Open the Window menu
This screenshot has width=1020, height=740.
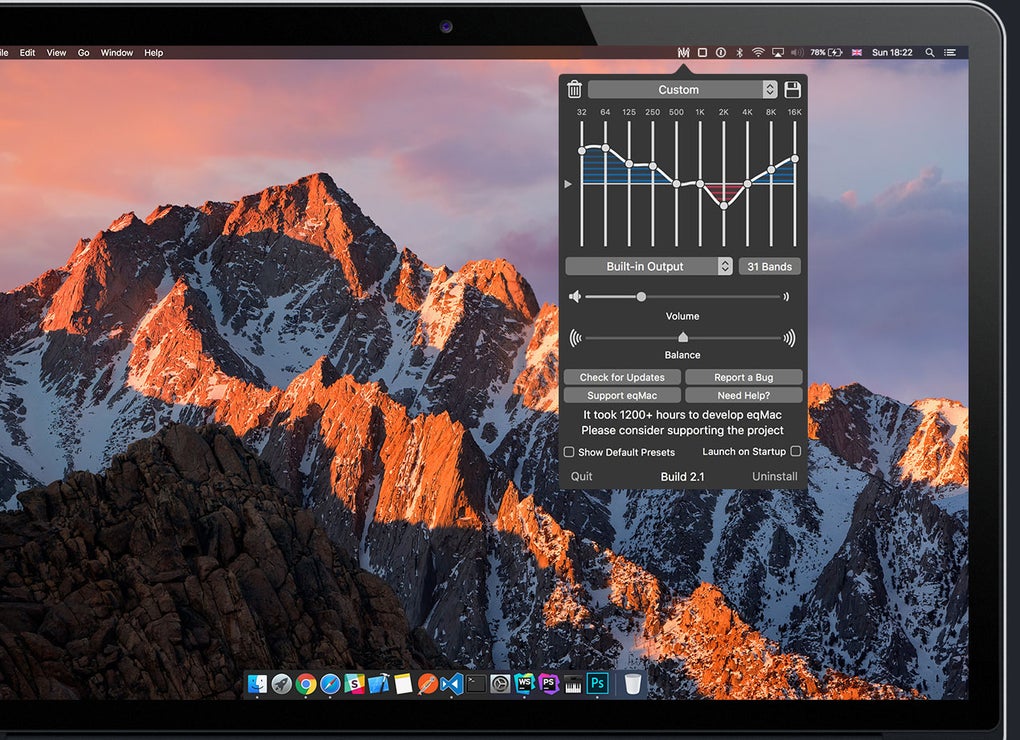click(116, 53)
